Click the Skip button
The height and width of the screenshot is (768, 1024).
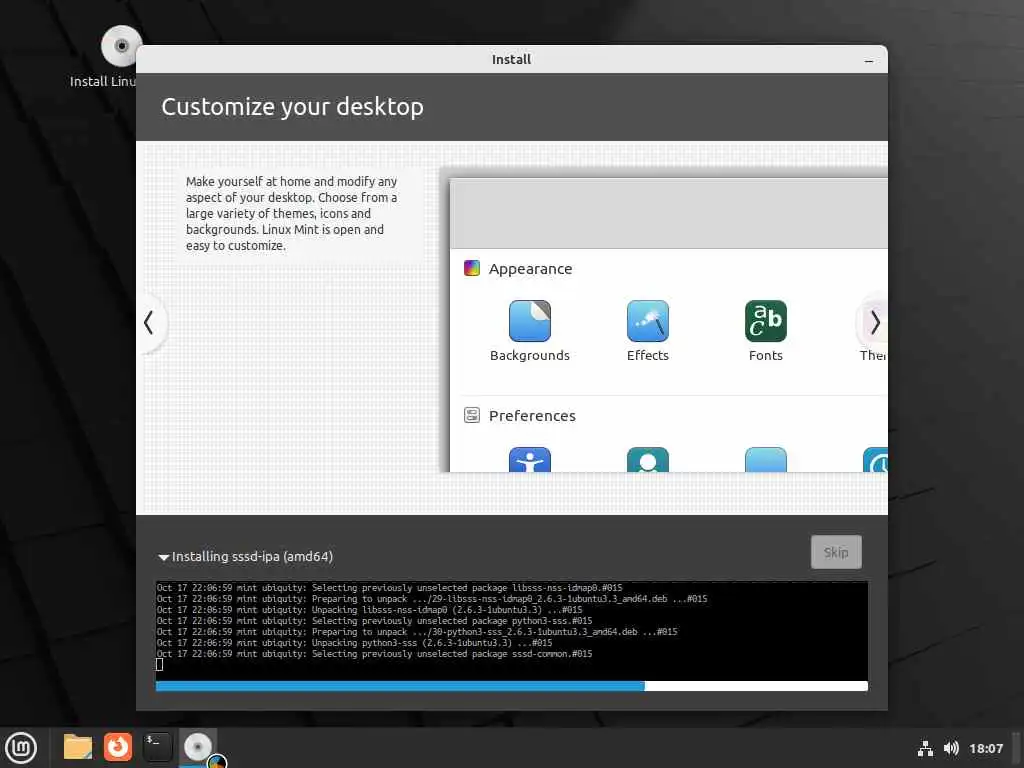[x=836, y=552]
